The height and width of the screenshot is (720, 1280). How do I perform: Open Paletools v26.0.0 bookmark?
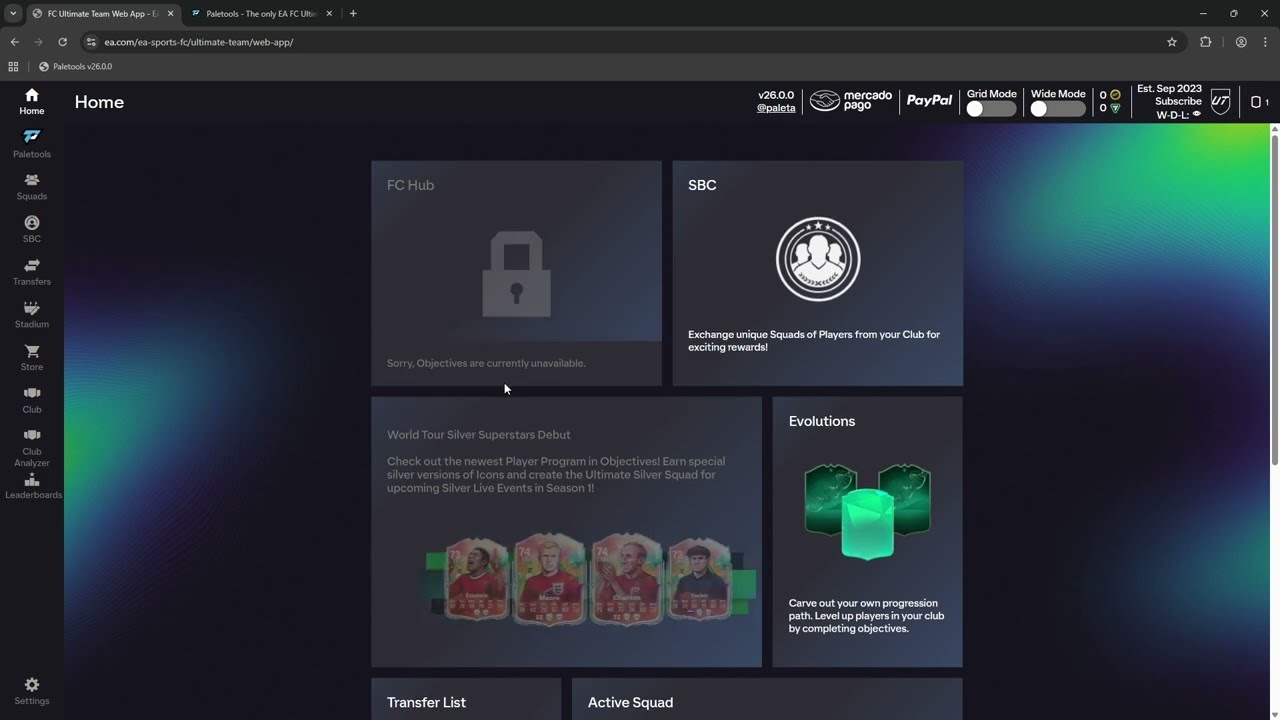click(x=76, y=67)
